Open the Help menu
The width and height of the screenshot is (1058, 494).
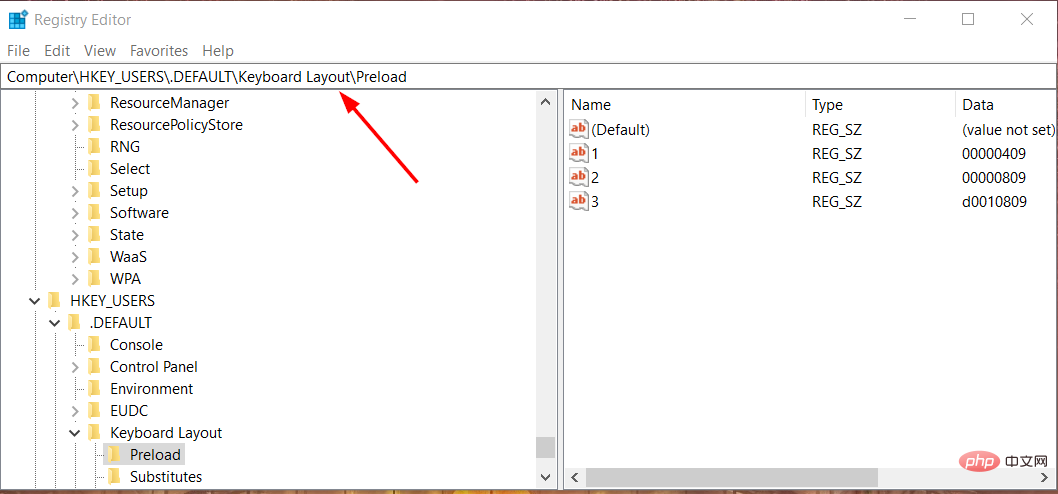click(x=218, y=51)
